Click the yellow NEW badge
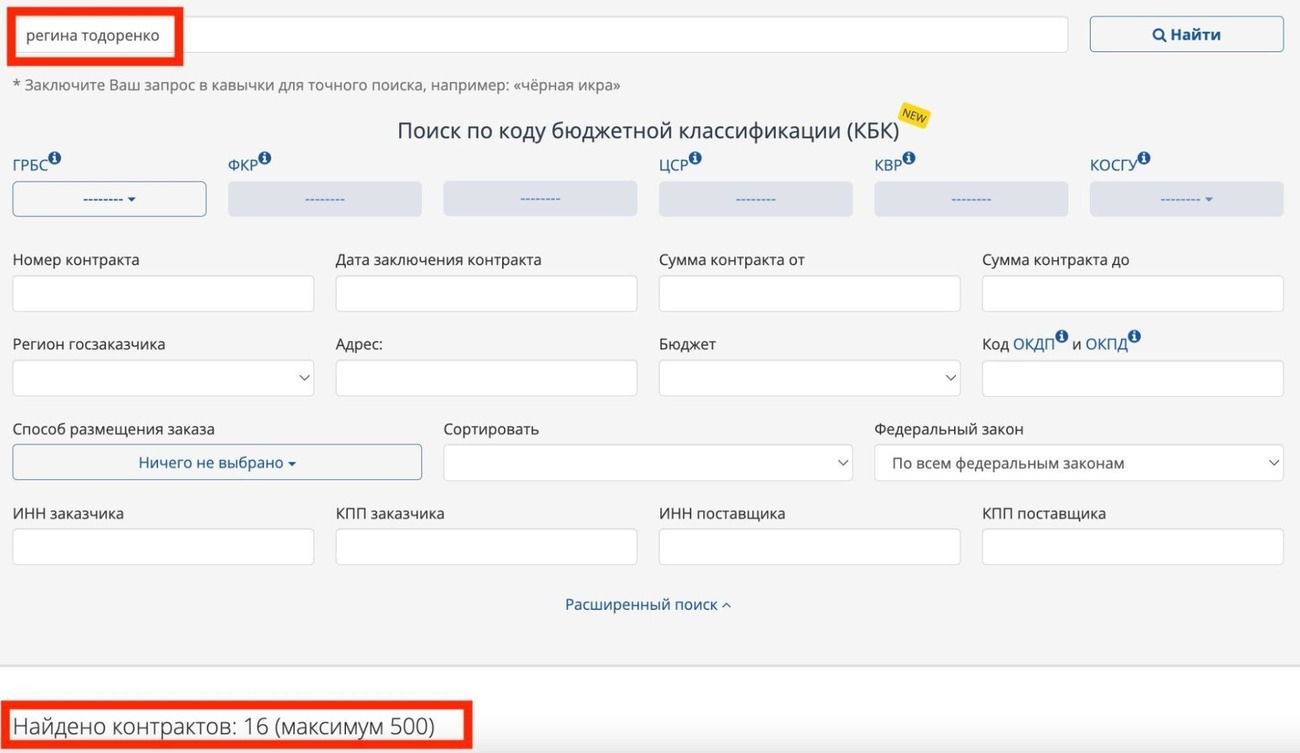 pyautogui.click(x=914, y=116)
